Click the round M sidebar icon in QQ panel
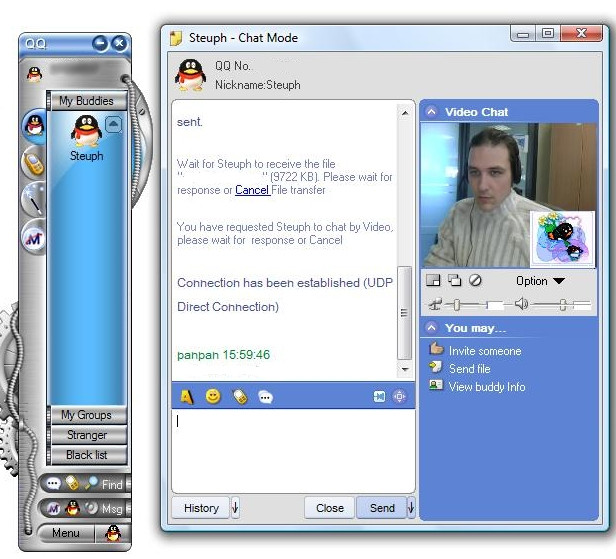This screenshot has height=559, width=616. (34, 238)
